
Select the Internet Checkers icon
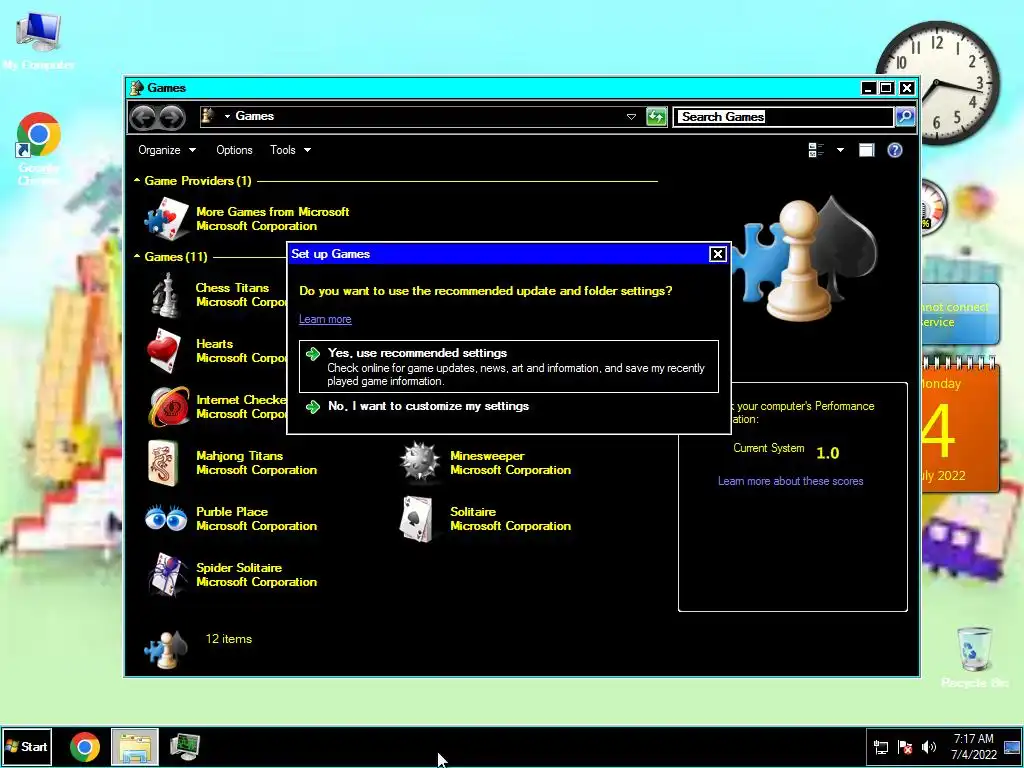click(x=168, y=407)
